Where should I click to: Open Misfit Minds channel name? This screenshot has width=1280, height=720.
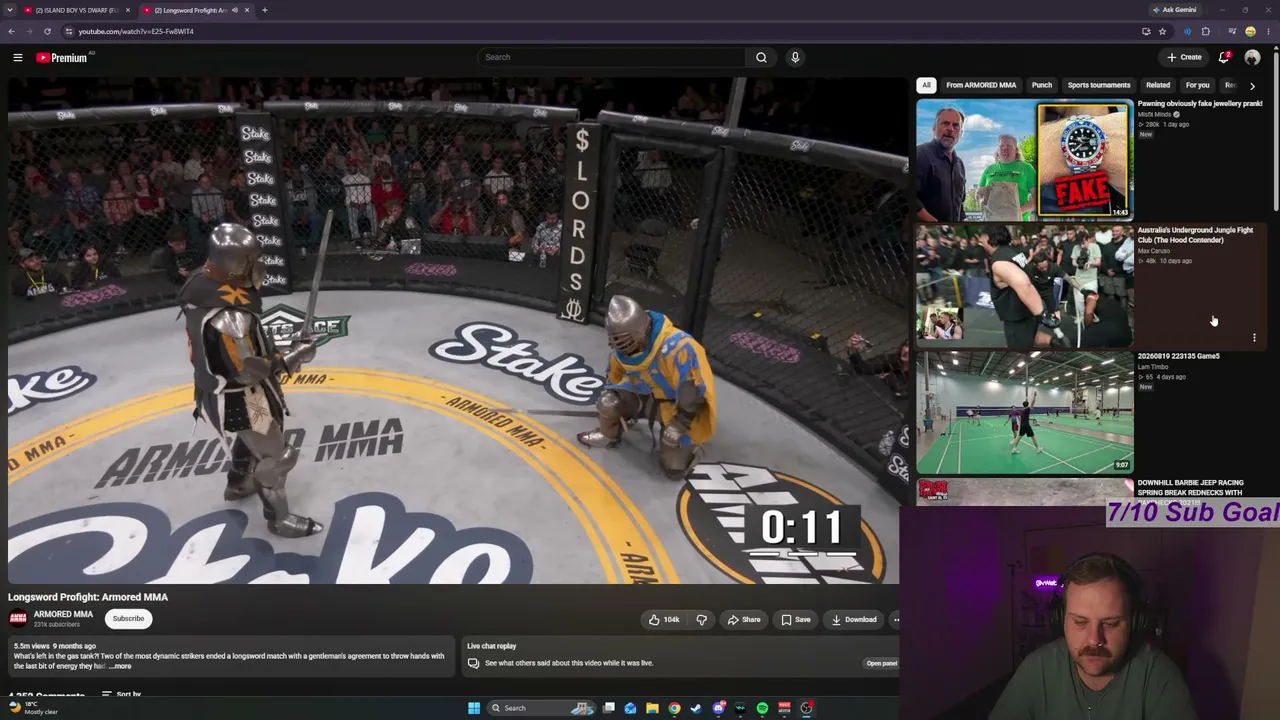pyautogui.click(x=1154, y=114)
